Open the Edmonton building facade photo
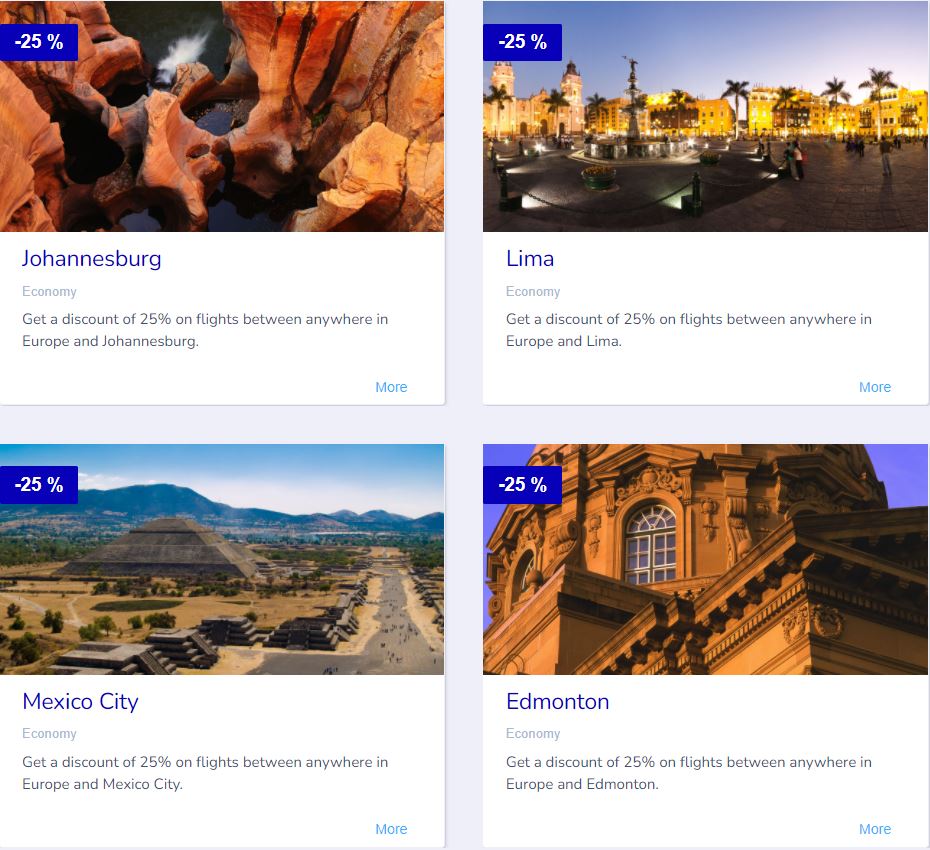The height and width of the screenshot is (850, 930). [705, 559]
